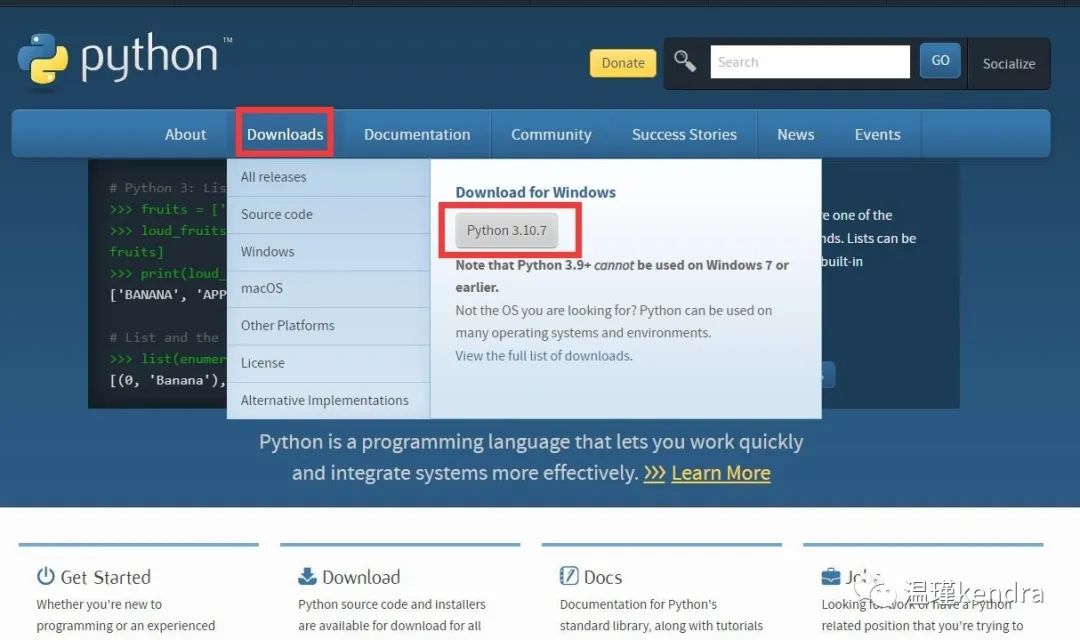Screen dimensions: 1080x640
Task: Open the Community menu
Action: pos(551,134)
